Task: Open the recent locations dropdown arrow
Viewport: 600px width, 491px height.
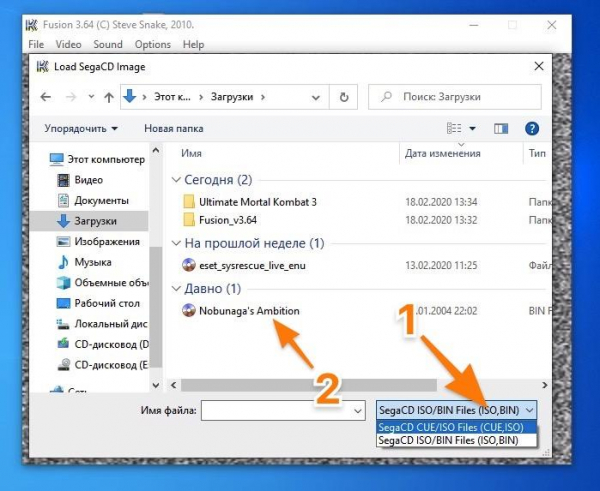Action: (91, 97)
